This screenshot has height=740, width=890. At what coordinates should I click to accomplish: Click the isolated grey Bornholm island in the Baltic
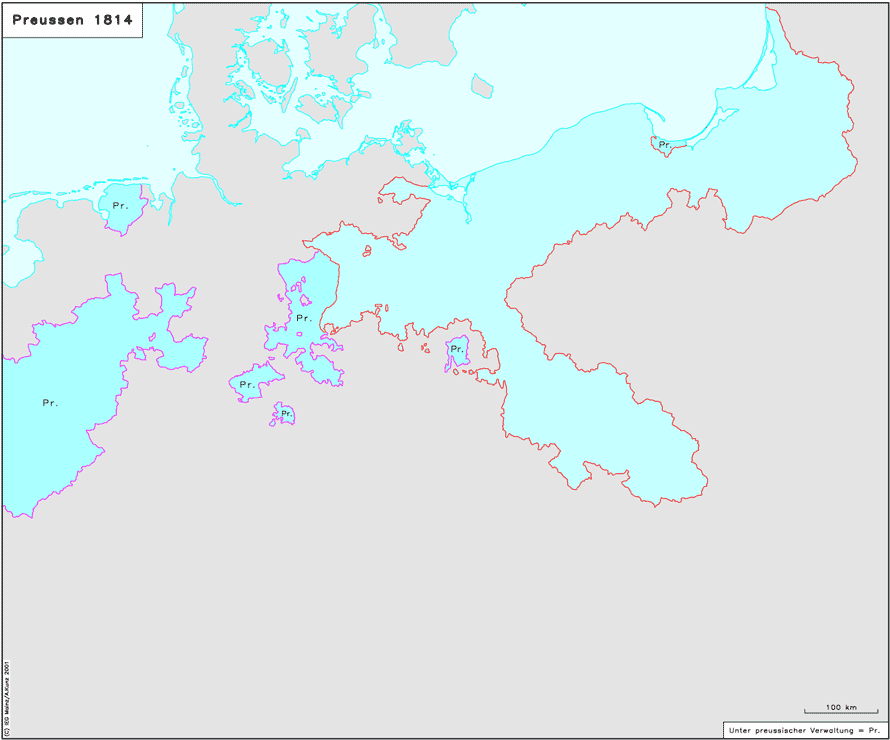[482, 86]
